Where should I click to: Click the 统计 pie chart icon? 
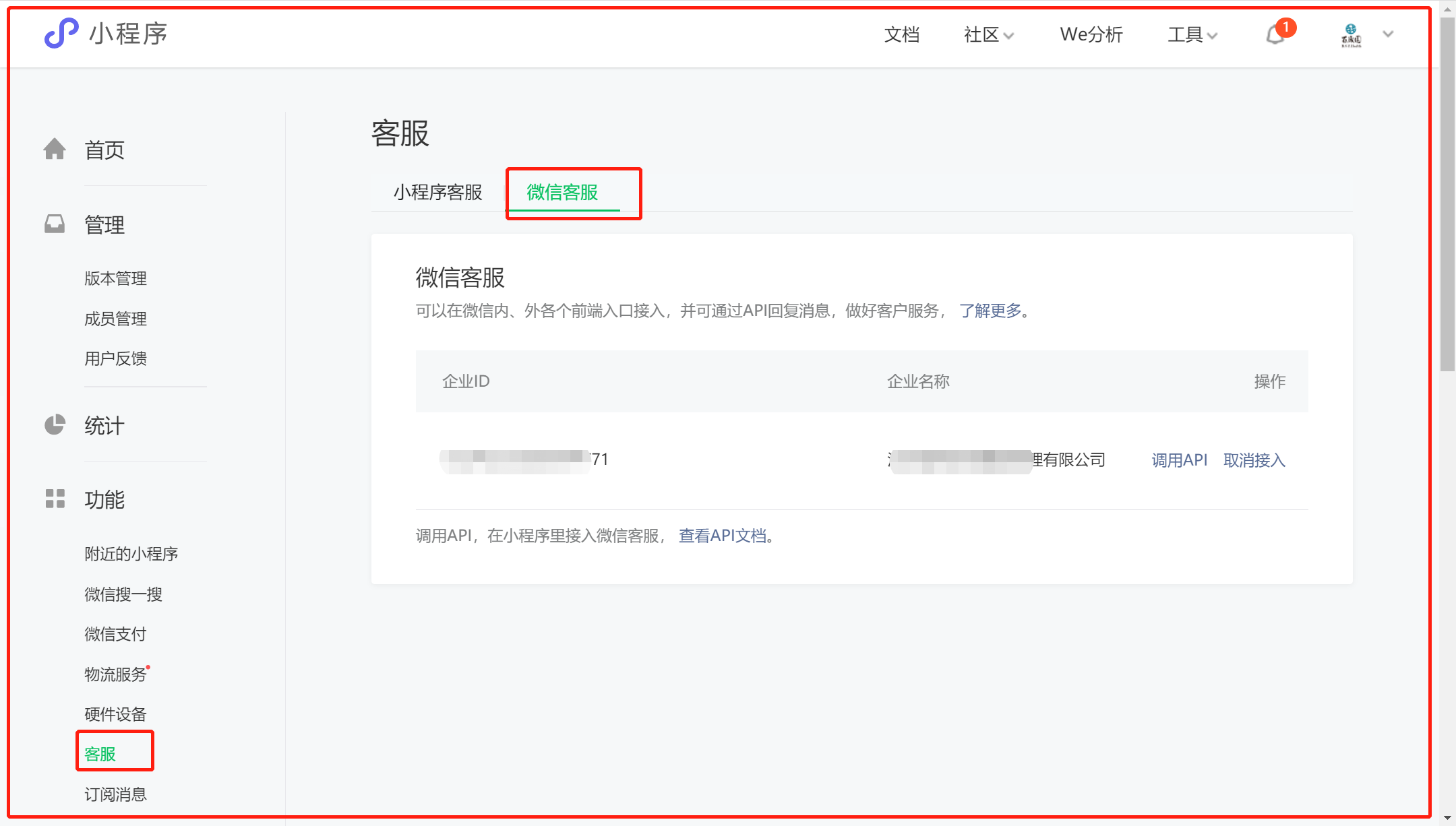click(55, 424)
